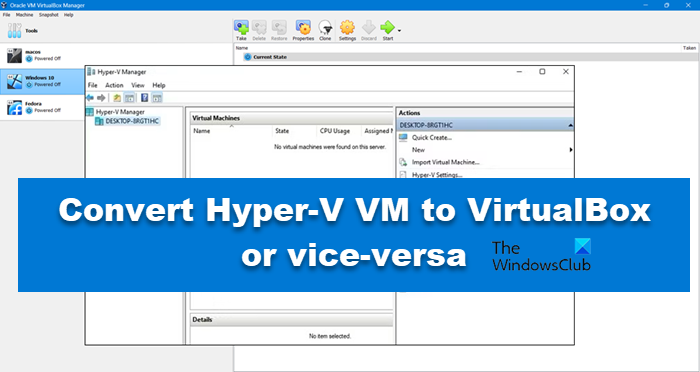Open snapshot Properties in VirtualBox toolbar

303,30
